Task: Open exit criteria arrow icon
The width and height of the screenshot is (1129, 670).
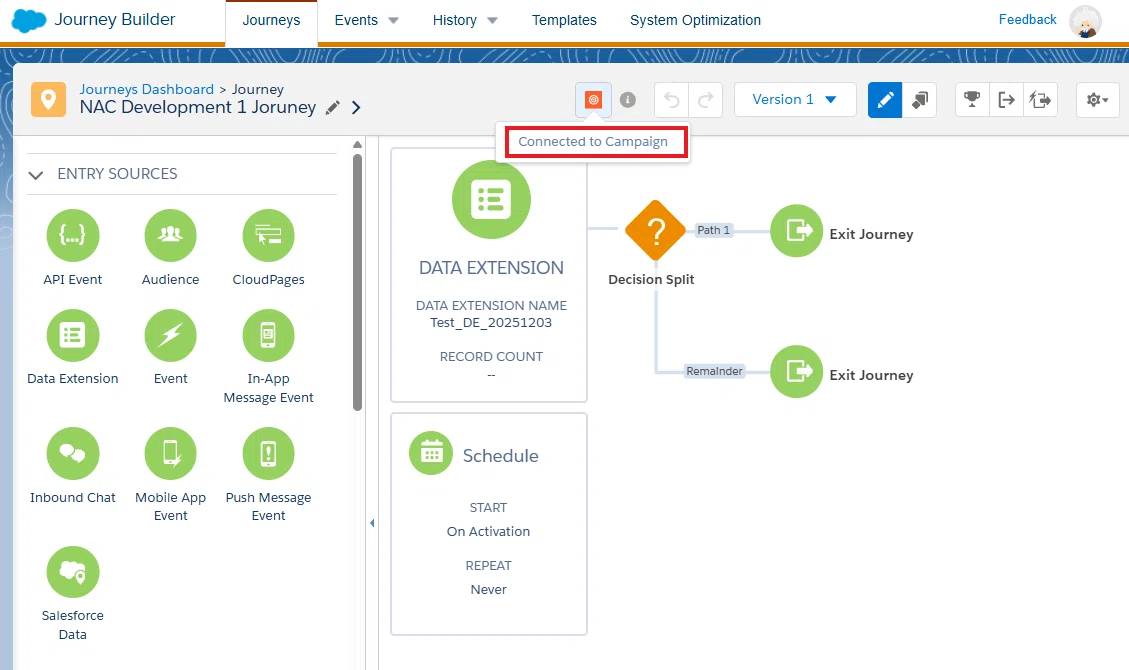Action: coord(1007,100)
